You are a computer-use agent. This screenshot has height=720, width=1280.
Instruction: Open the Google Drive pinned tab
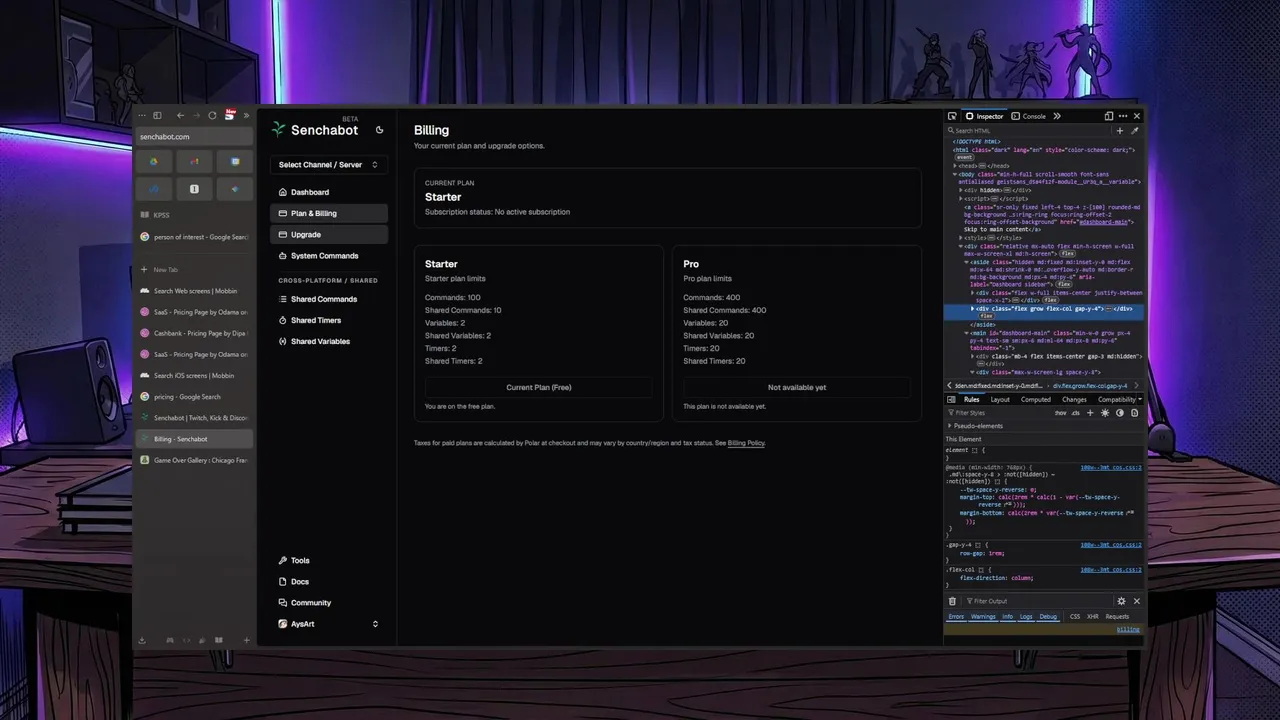tap(154, 161)
